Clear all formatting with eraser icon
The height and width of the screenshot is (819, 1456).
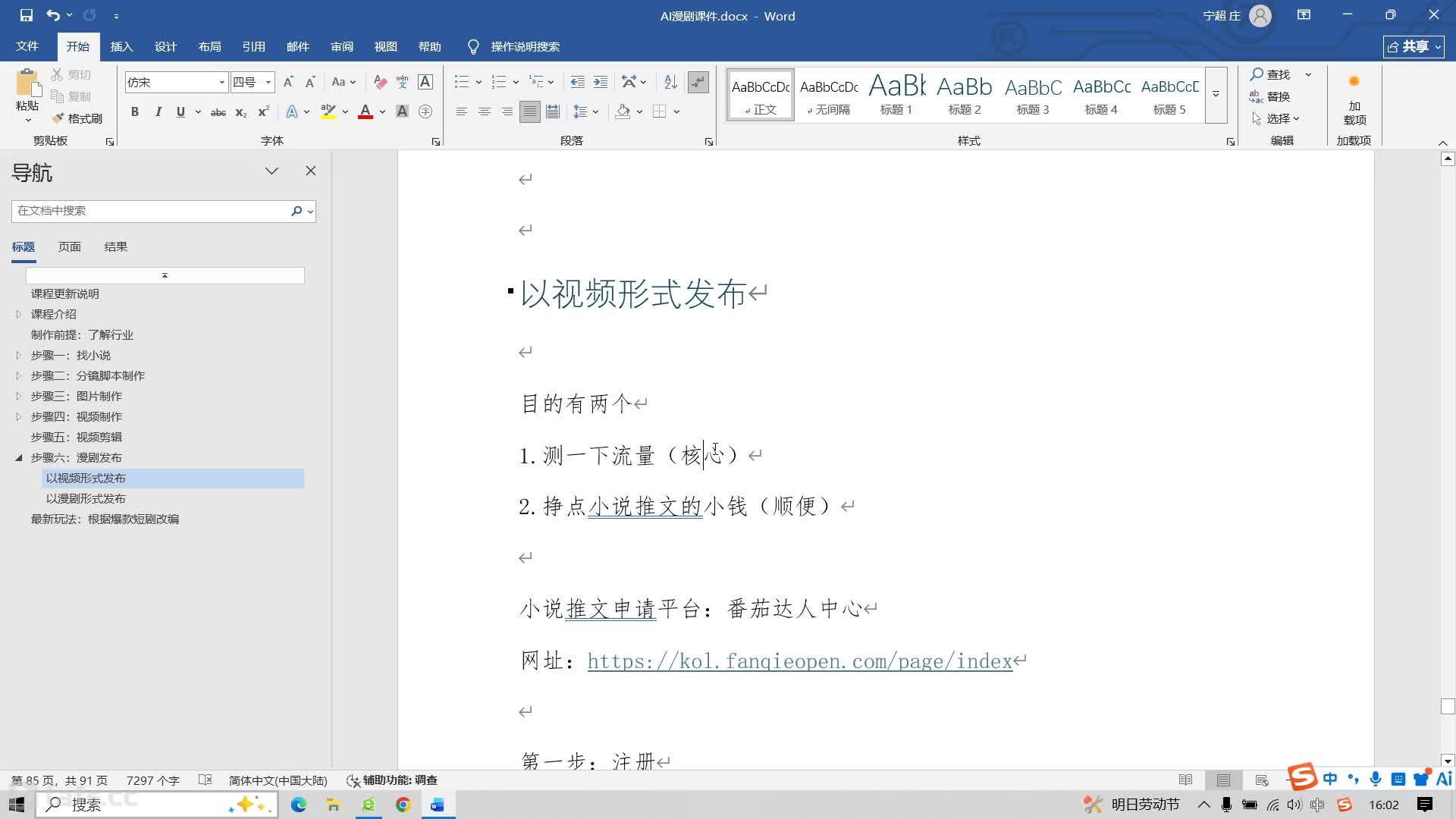pyautogui.click(x=380, y=82)
